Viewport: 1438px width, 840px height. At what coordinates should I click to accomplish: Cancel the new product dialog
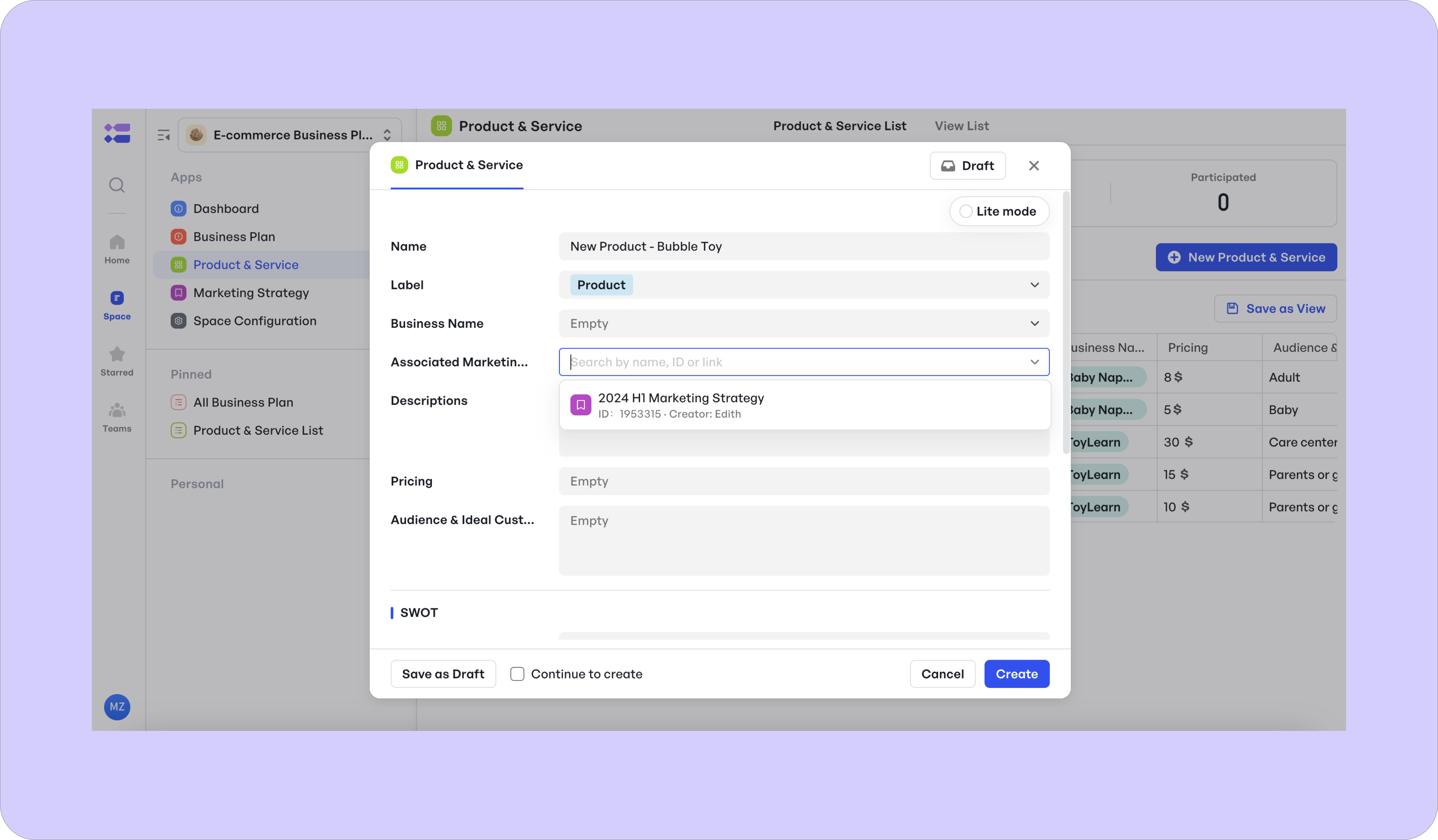click(942, 674)
